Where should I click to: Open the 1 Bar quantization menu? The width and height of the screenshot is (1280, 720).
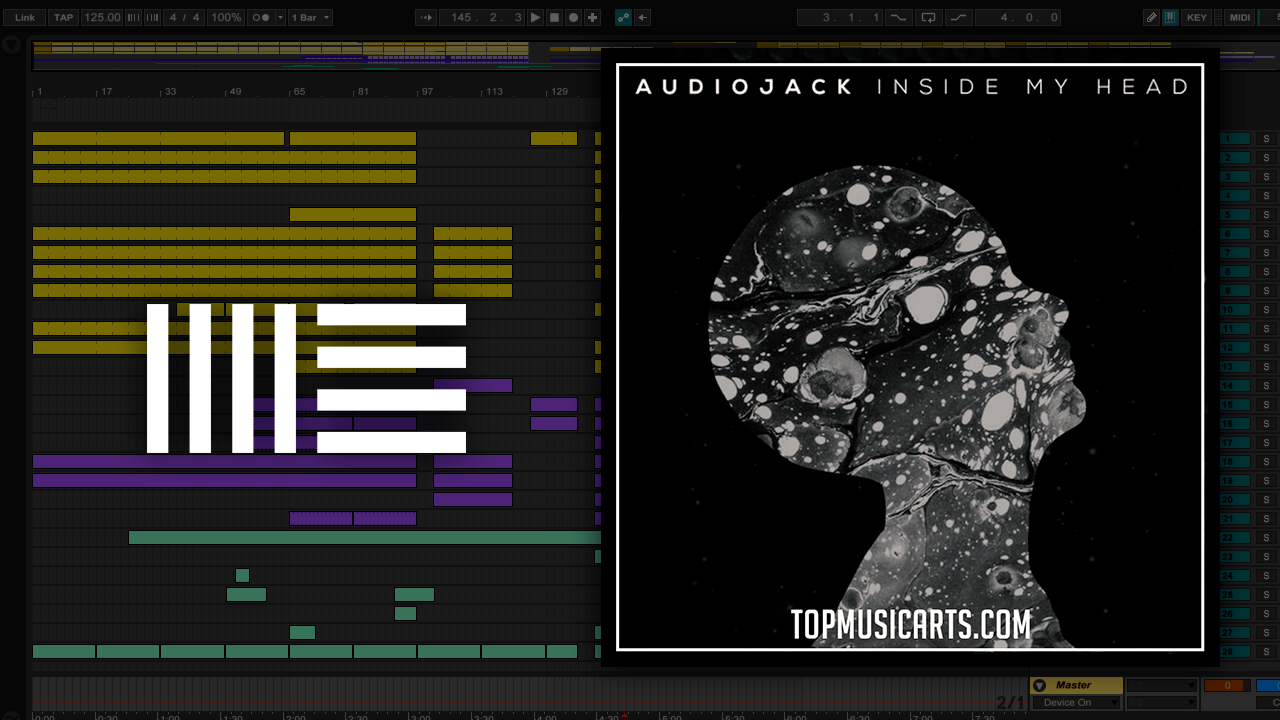(310, 17)
